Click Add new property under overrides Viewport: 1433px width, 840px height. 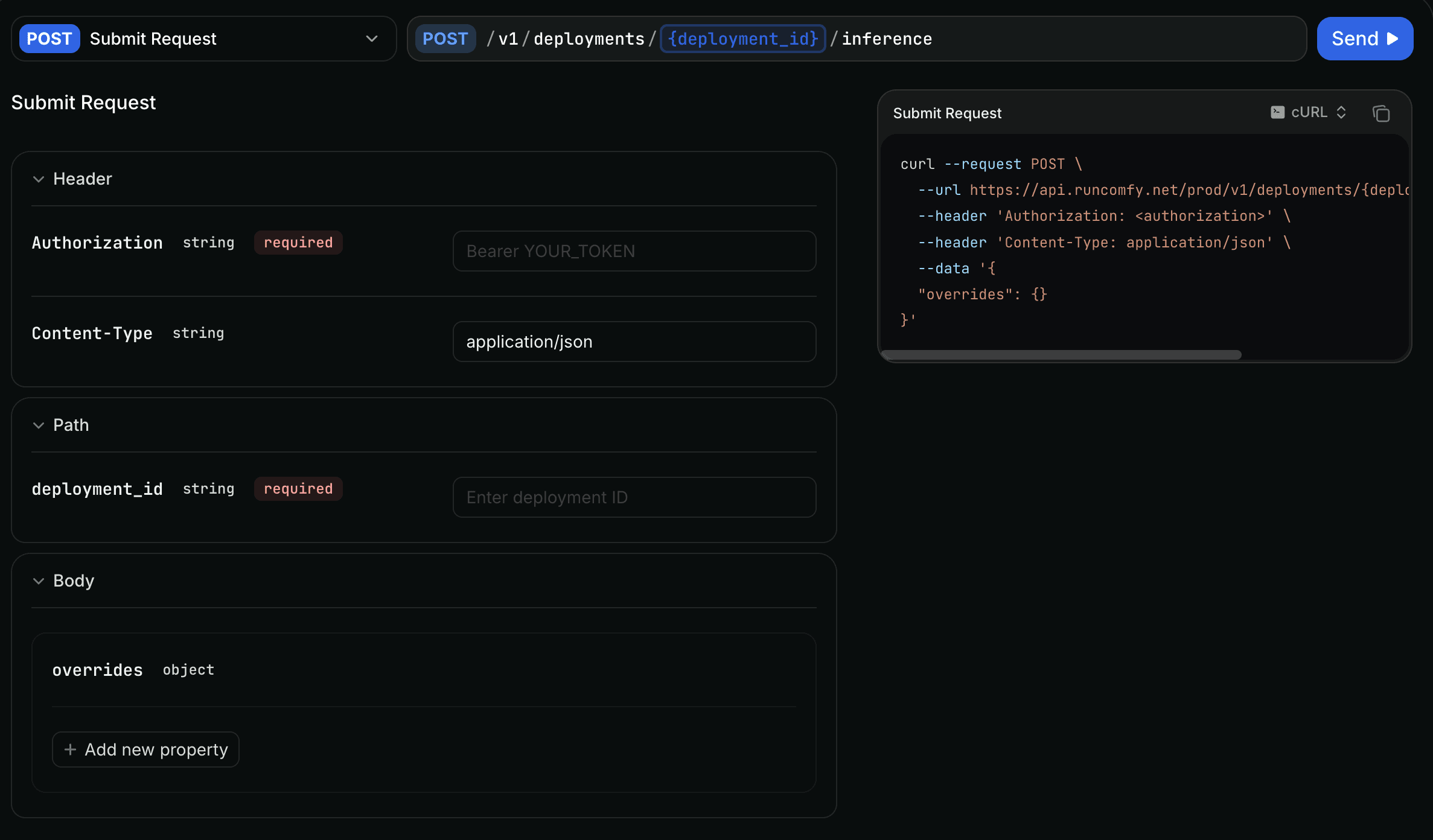(x=145, y=749)
